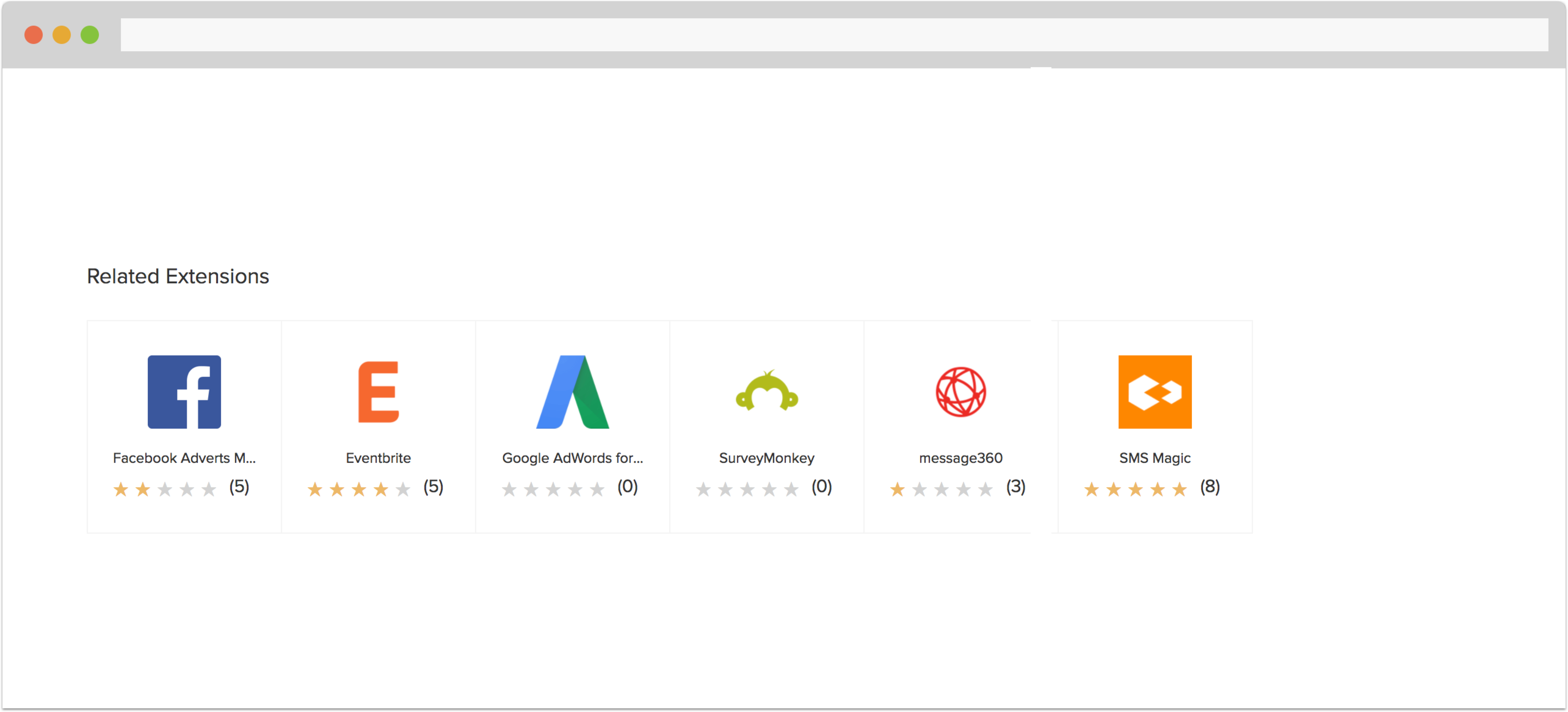Click the Facebook Adverts M... title link

coord(184,458)
